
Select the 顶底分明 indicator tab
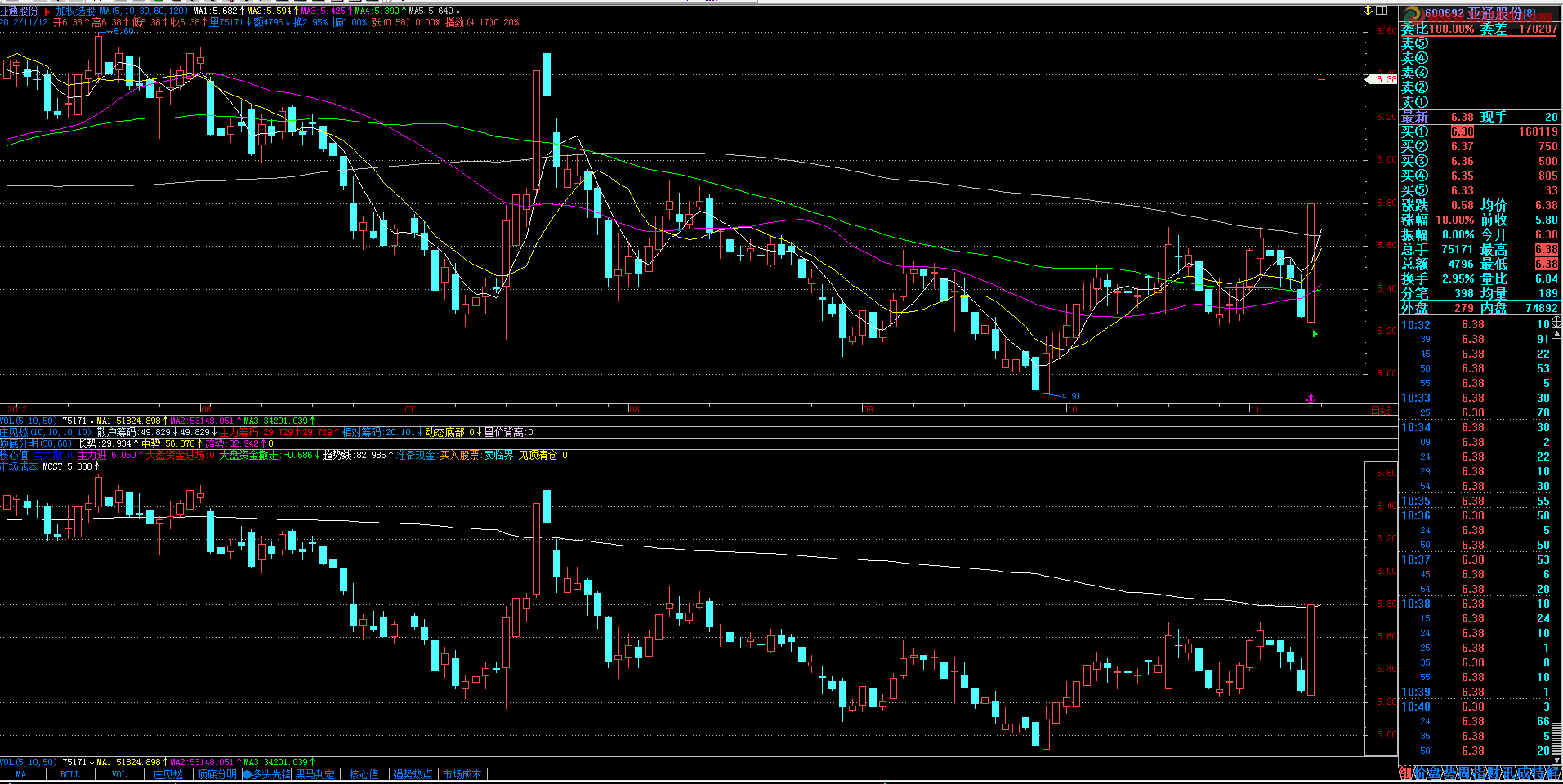click(x=217, y=774)
